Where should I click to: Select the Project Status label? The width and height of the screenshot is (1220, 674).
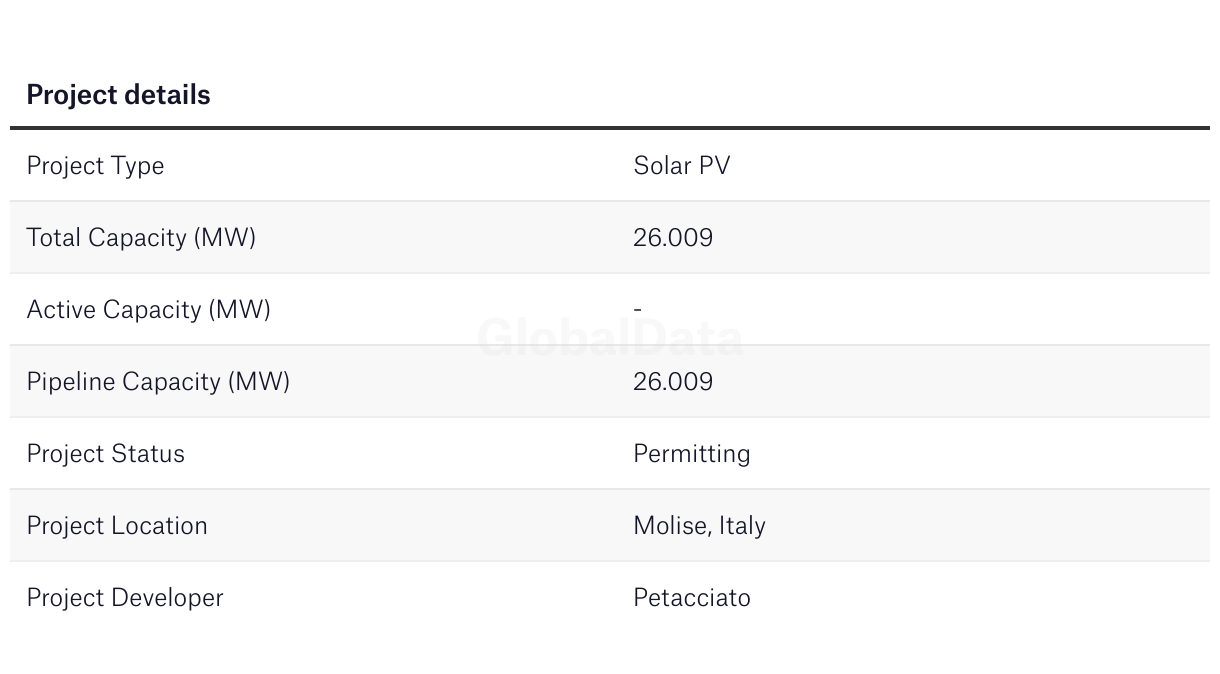pyautogui.click(x=105, y=453)
